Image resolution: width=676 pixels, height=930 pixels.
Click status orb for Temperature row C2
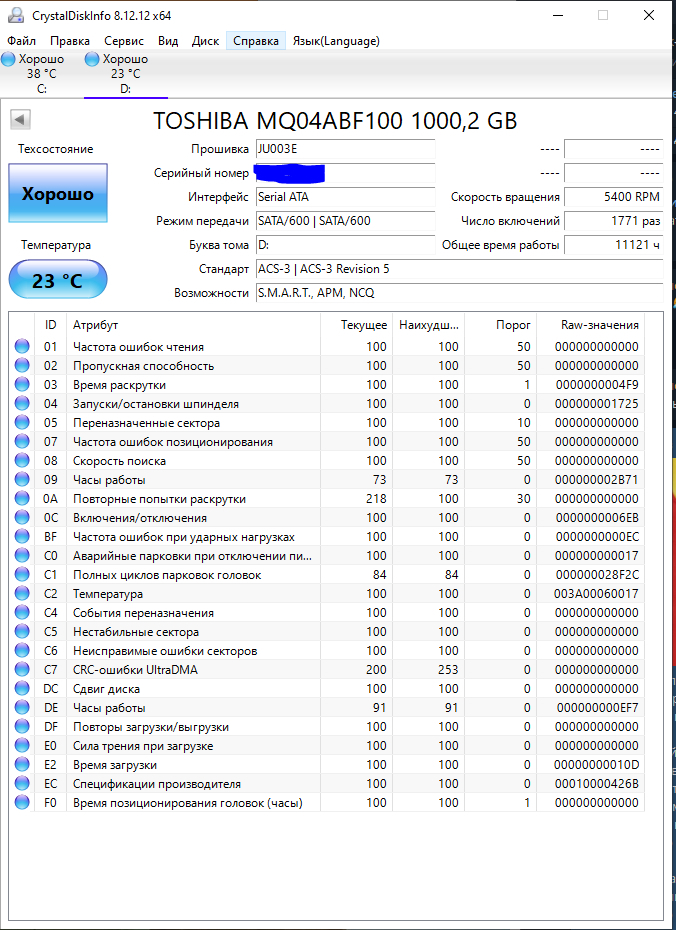click(22, 594)
